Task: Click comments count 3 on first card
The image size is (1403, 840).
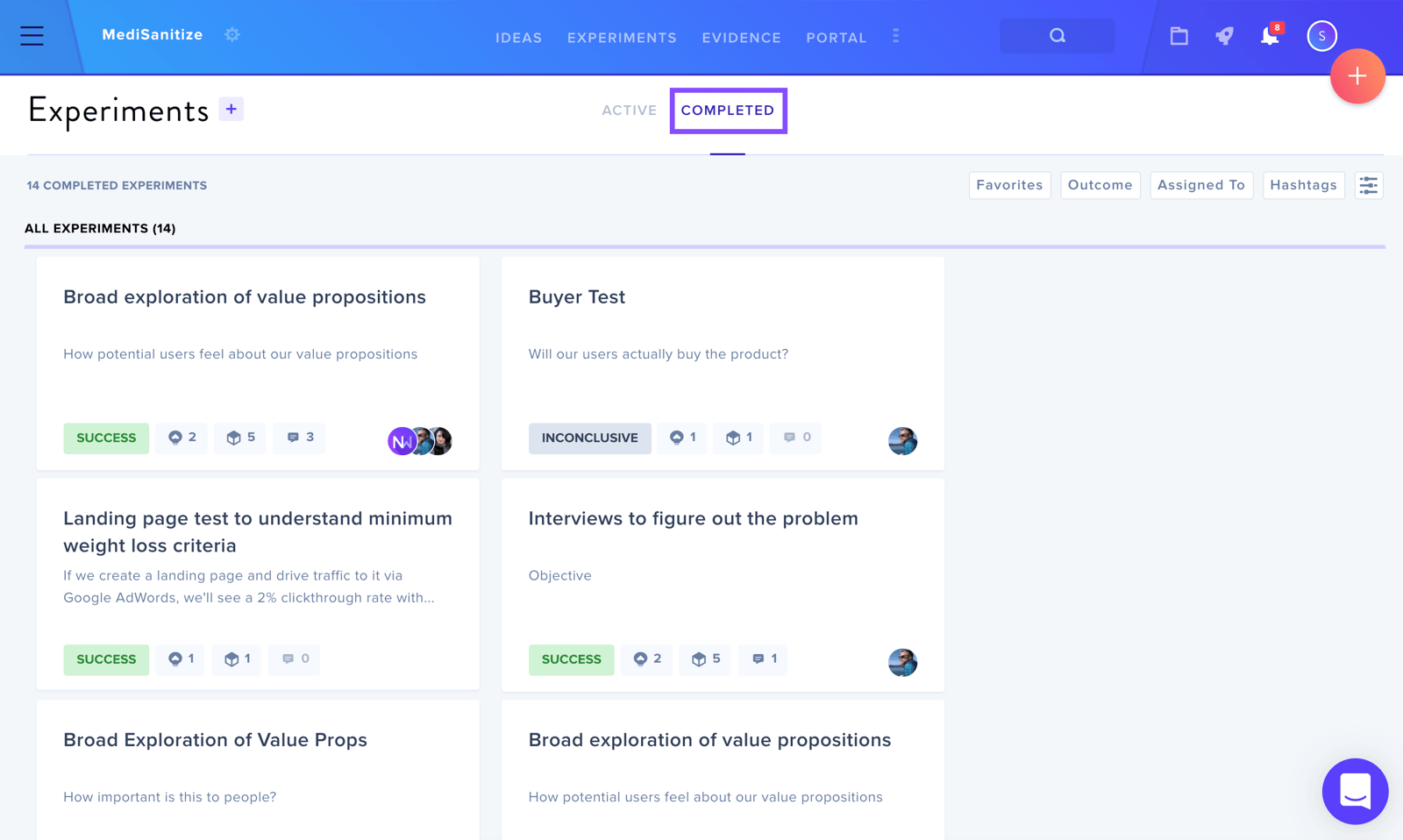Action: click(299, 438)
